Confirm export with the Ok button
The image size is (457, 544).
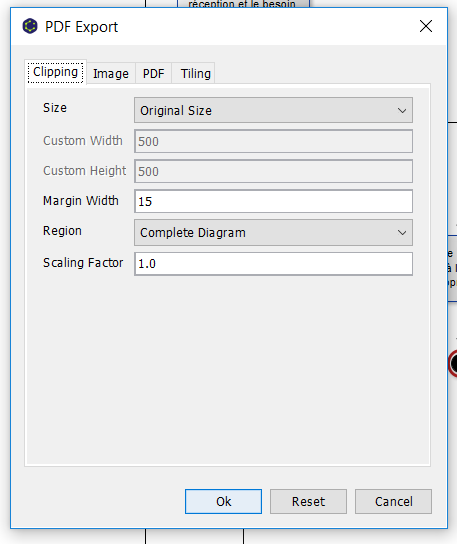point(223,501)
